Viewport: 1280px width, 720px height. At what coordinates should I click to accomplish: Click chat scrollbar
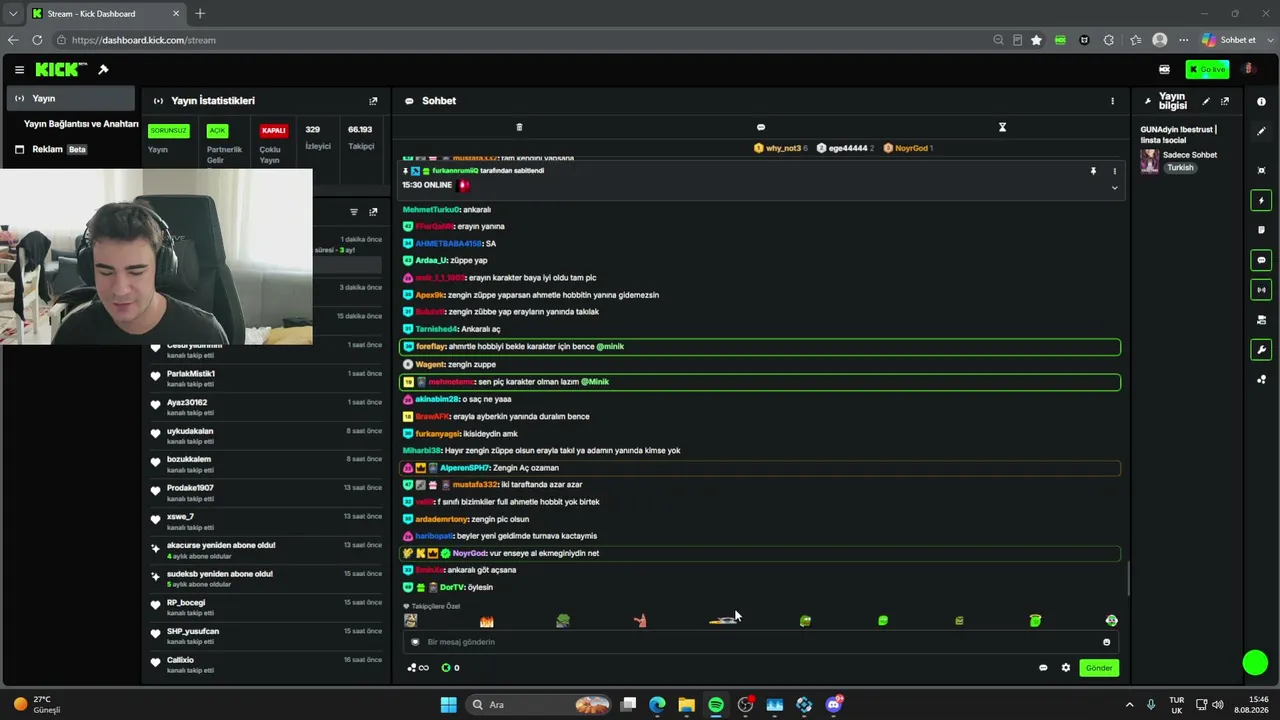pyautogui.click(x=1129, y=578)
